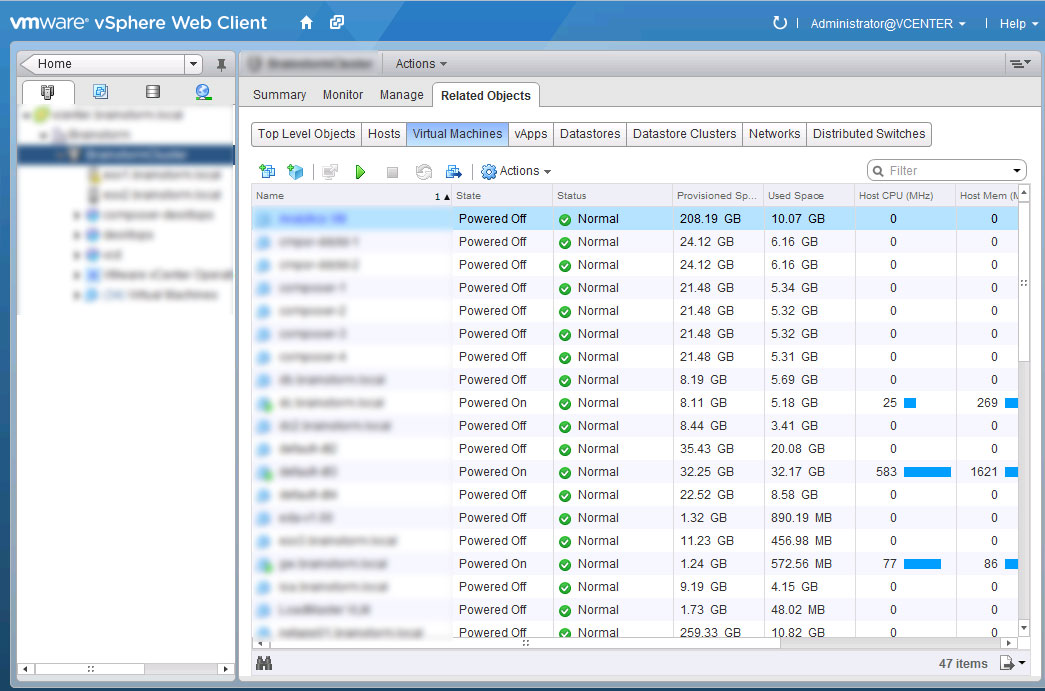This screenshot has height=691, width=1045.
Task: Switch to Hosts and Clusters inventory view
Action: coord(47,92)
